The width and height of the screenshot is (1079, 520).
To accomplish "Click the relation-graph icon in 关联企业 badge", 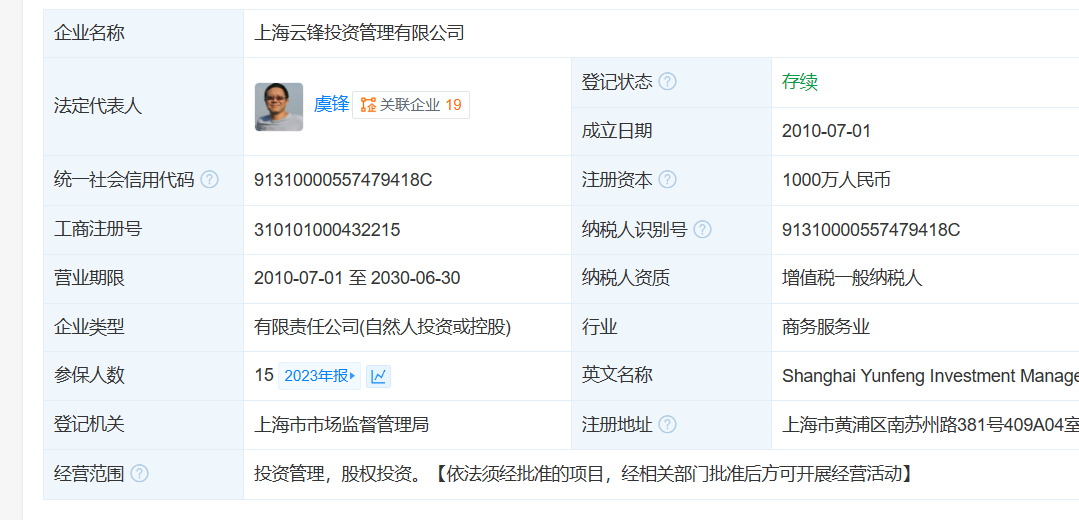I will tap(368, 105).
